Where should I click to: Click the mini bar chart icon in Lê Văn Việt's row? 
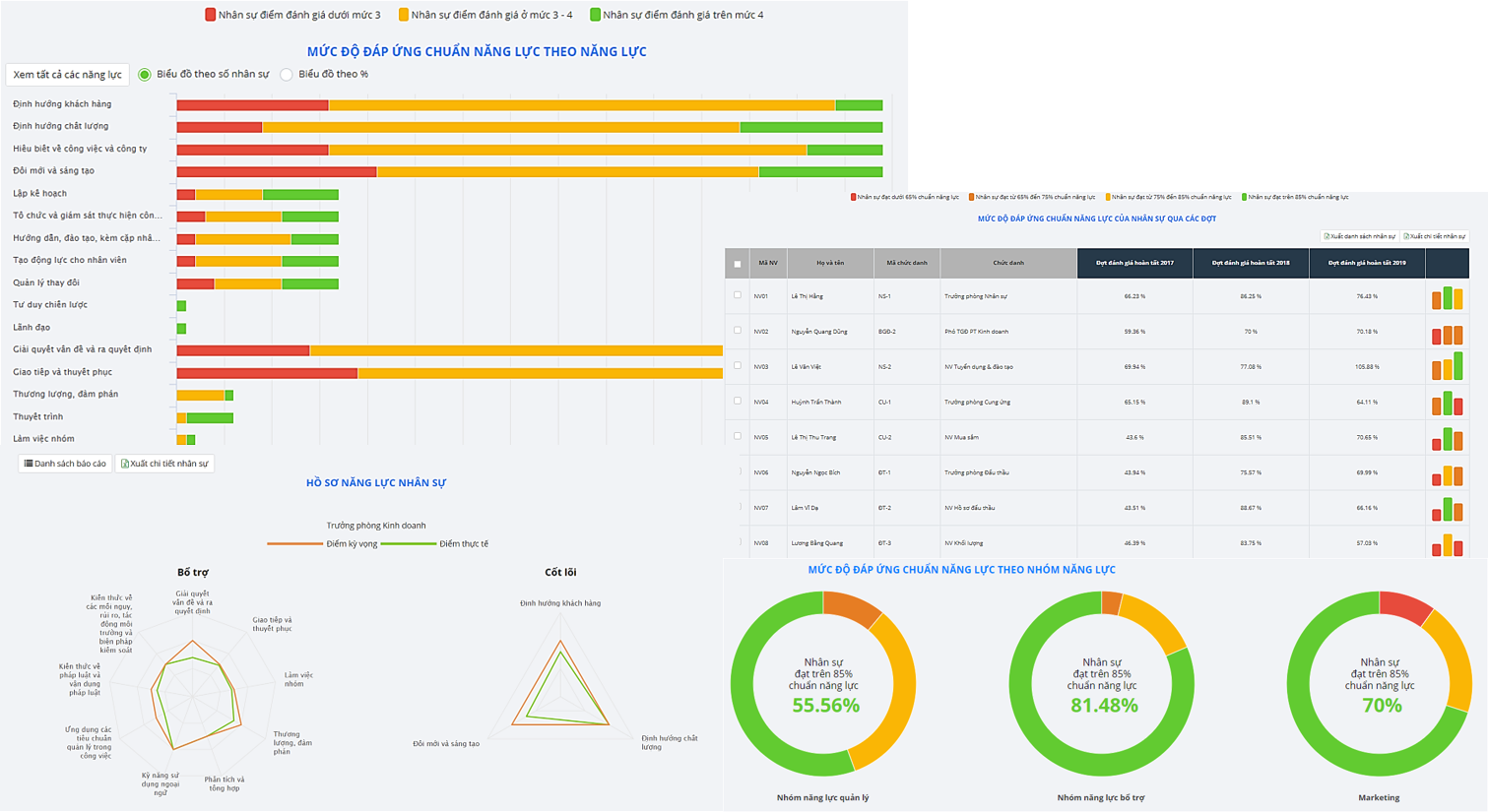tap(1448, 367)
